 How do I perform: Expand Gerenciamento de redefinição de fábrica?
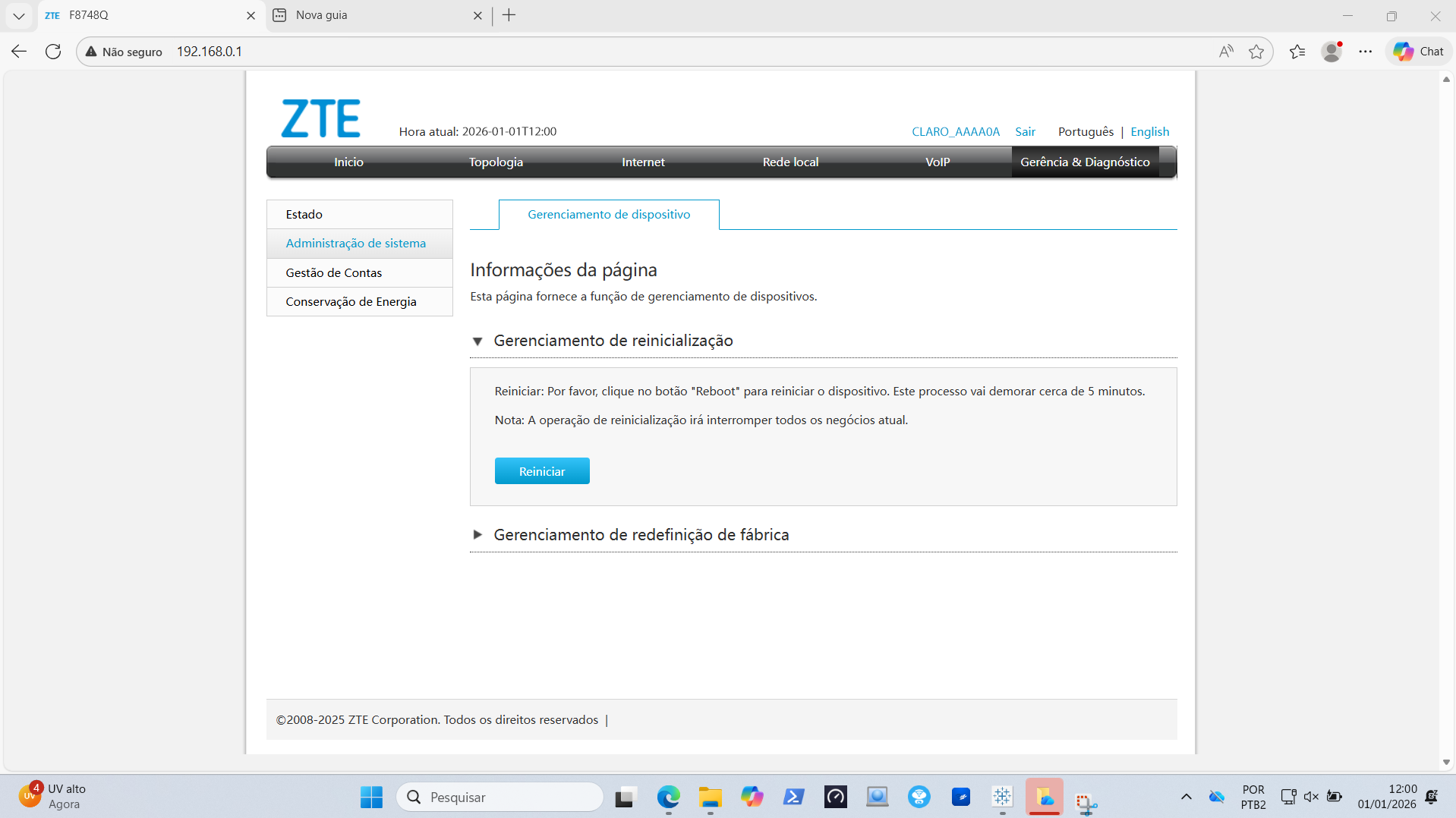[x=478, y=534]
